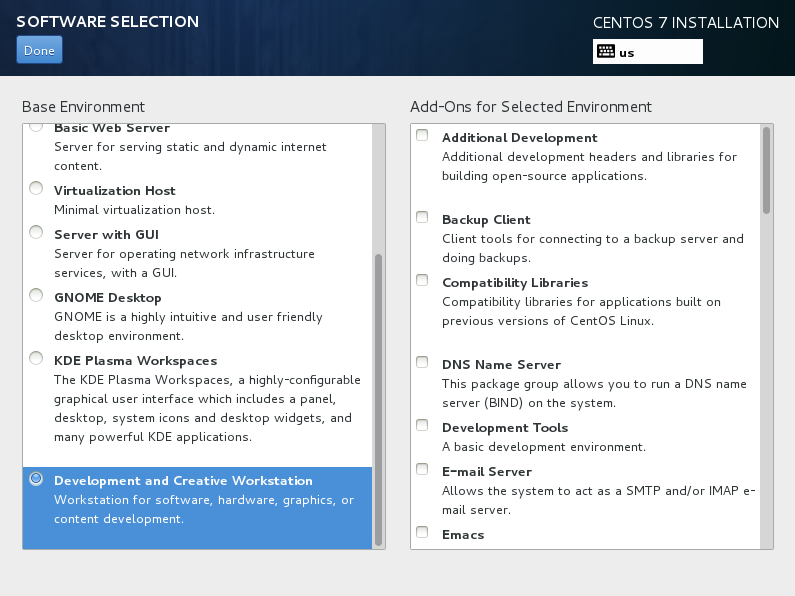Viewport: 795px width, 596px height.
Task: Click the 'E-mail Server' label text
Action: pos(487,472)
